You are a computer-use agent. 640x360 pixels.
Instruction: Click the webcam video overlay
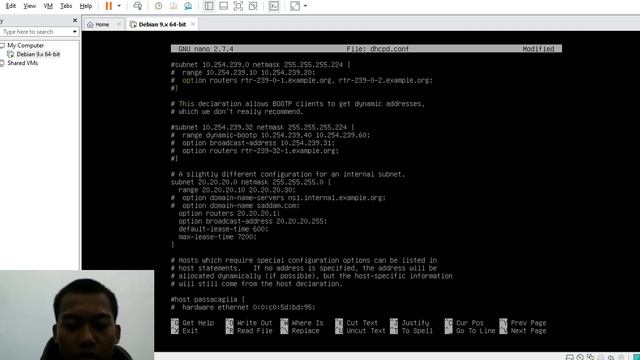coord(77,315)
